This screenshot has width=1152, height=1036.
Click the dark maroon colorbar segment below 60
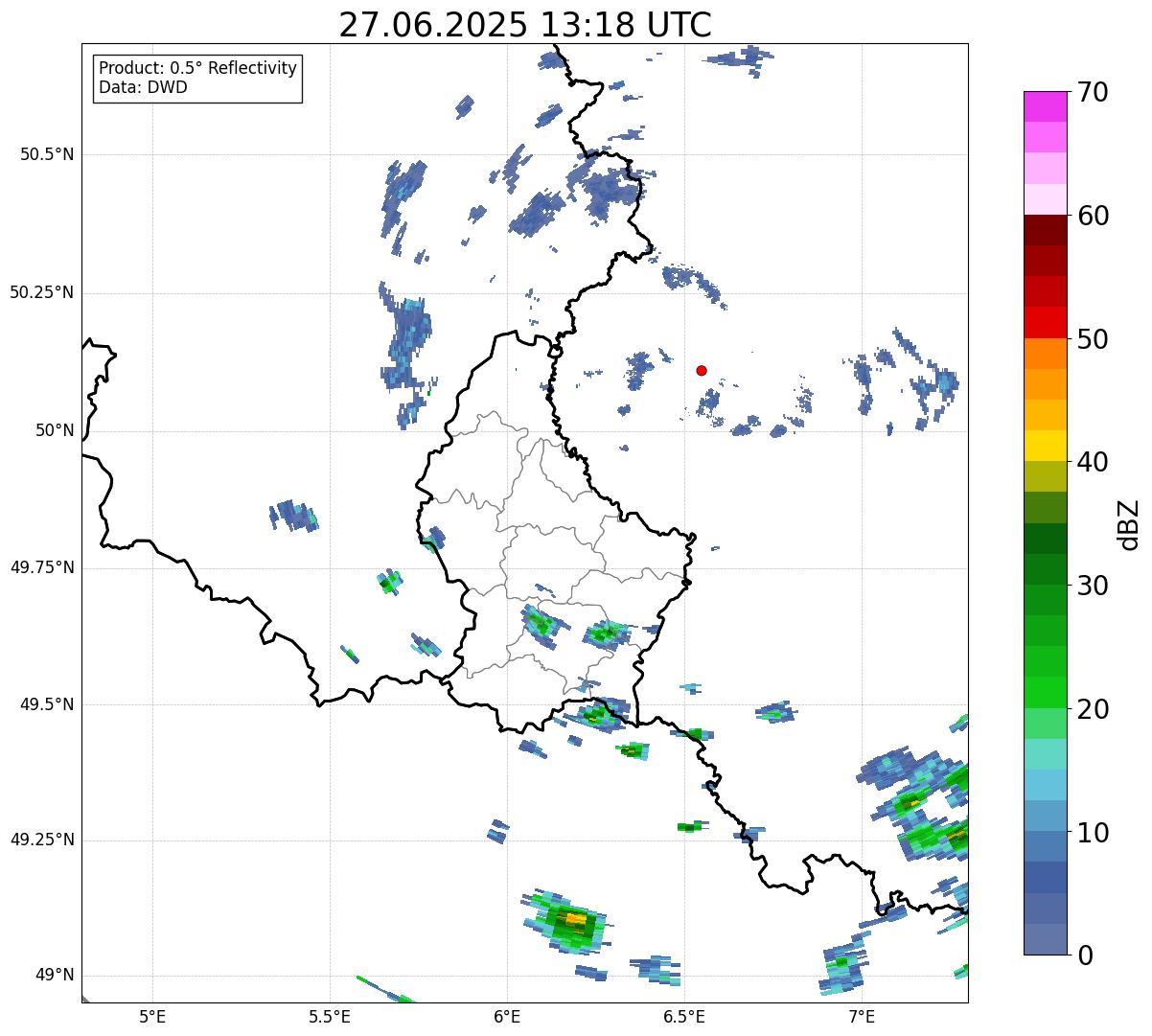[1046, 230]
